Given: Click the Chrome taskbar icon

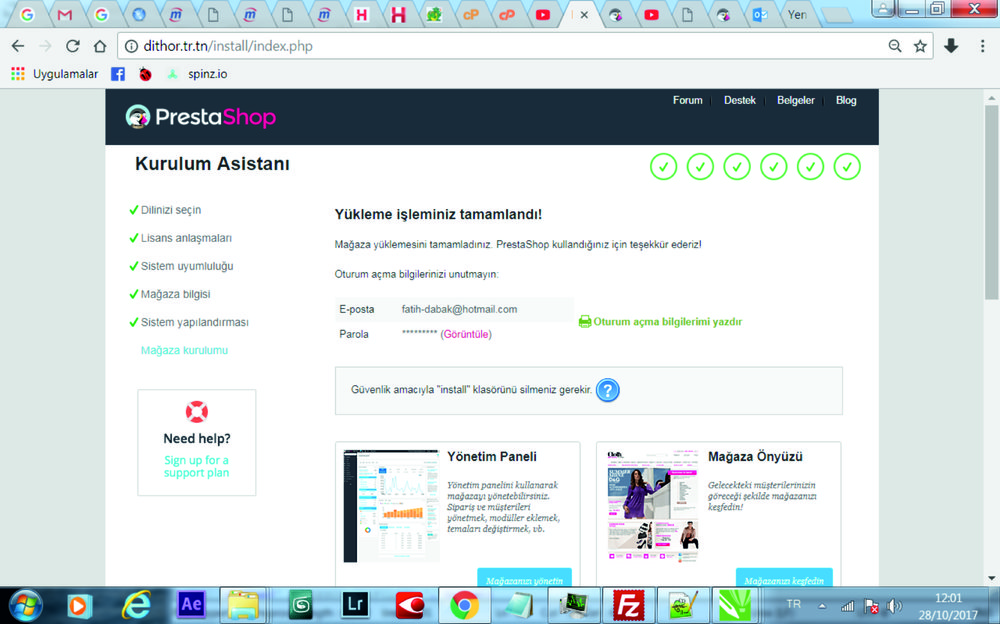Looking at the screenshot, I should [464, 605].
